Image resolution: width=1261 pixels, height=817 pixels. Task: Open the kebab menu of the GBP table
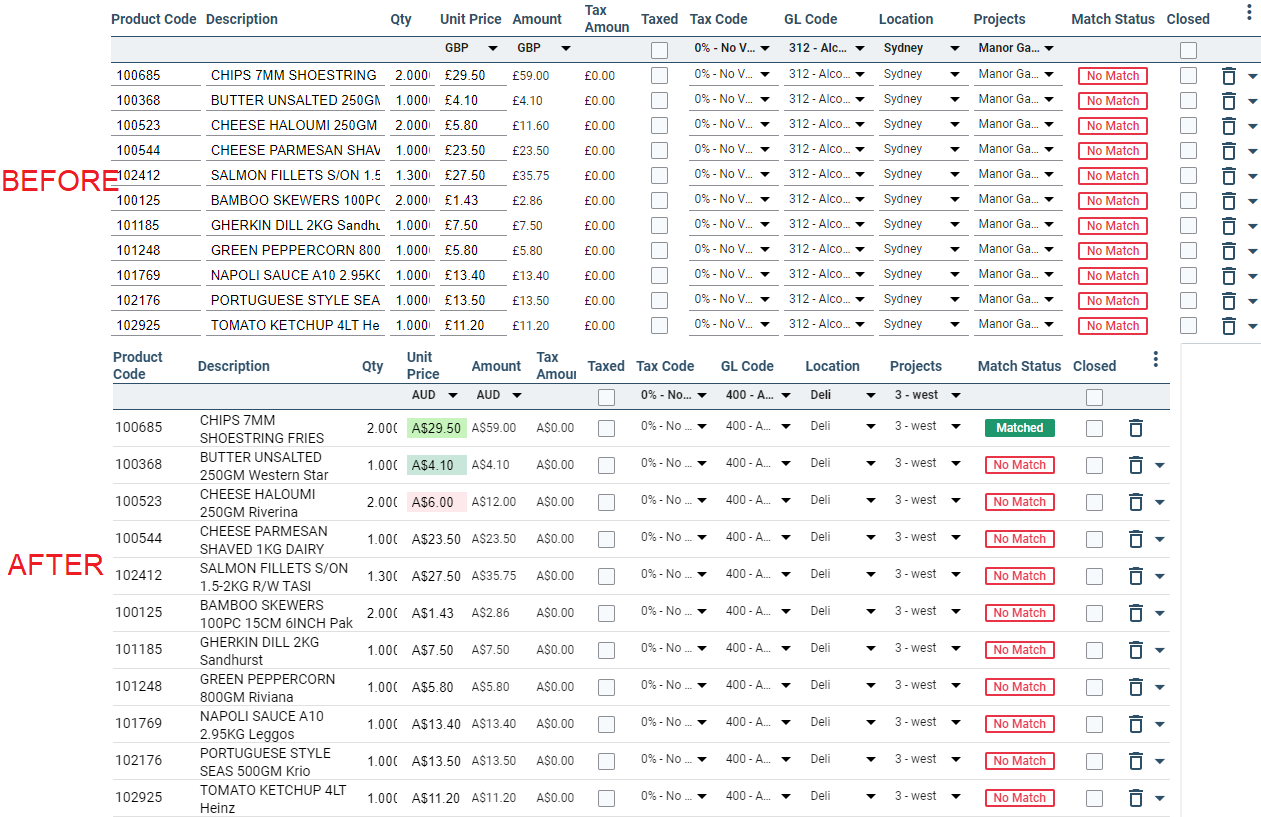point(1249,12)
